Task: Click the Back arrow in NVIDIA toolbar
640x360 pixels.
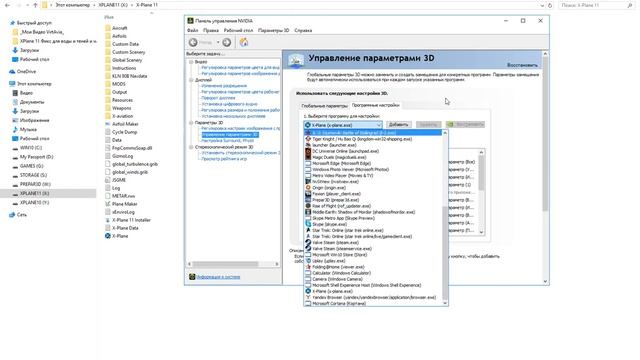Action: tap(193, 42)
